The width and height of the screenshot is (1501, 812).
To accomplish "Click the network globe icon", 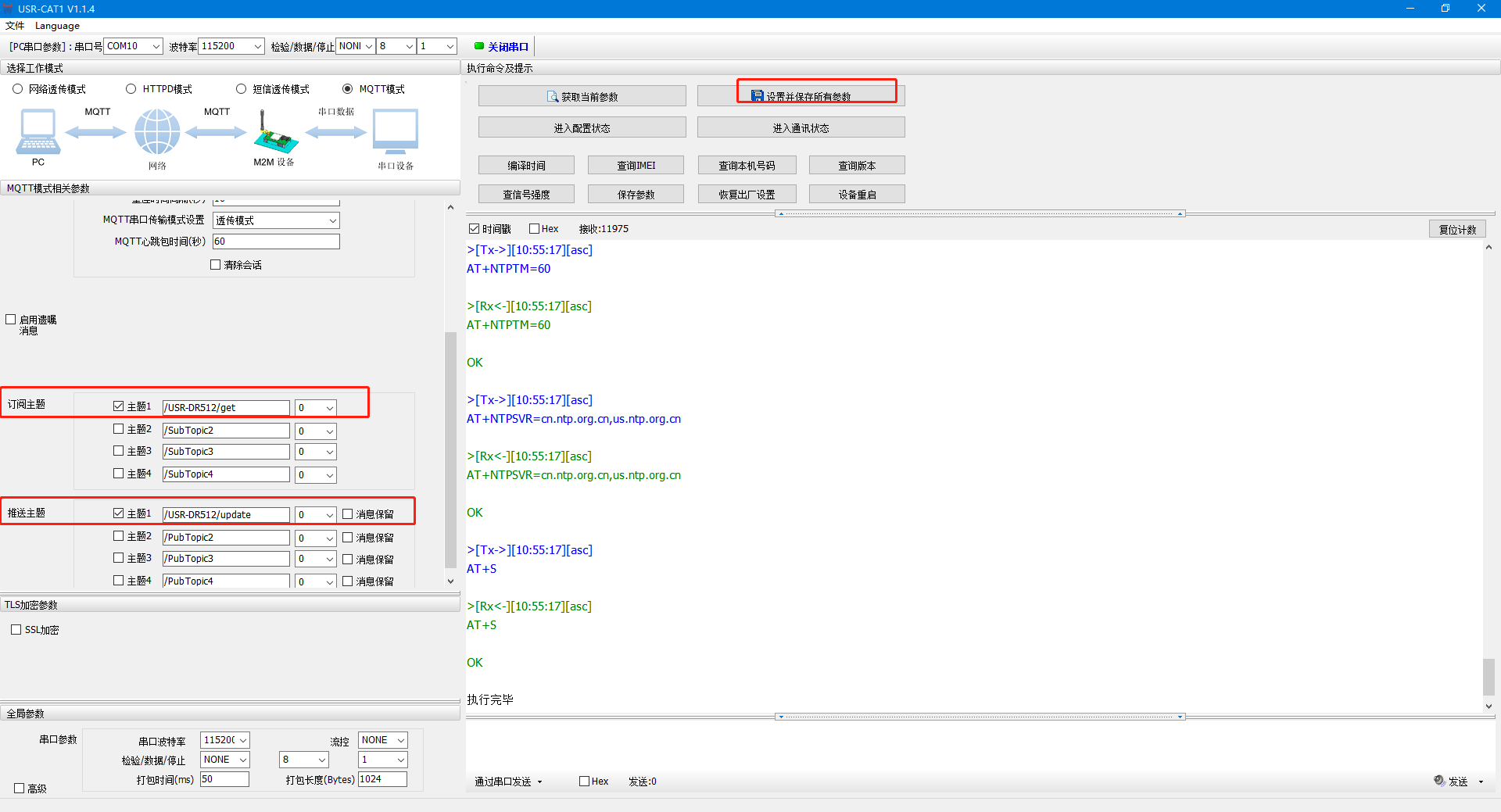I will pyautogui.click(x=157, y=131).
